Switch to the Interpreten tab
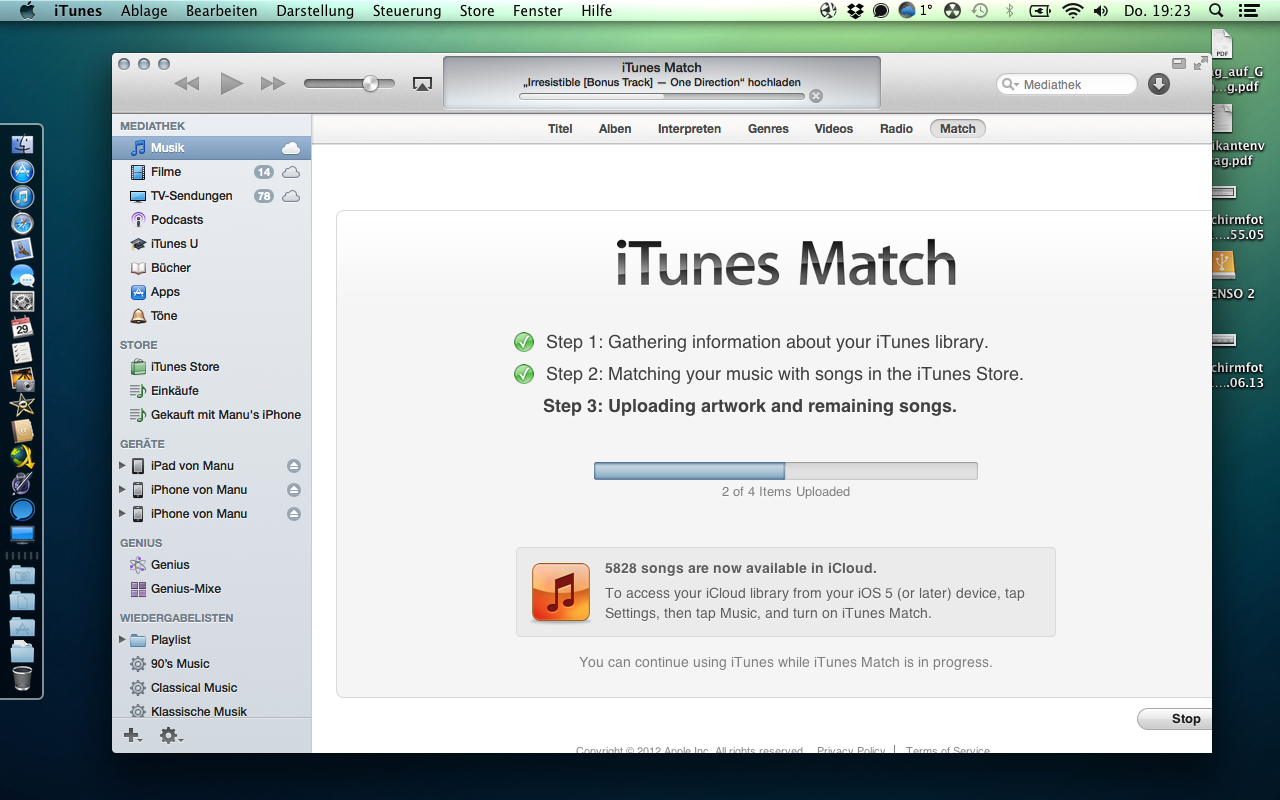1280x800 pixels. (x=689, y=129)
